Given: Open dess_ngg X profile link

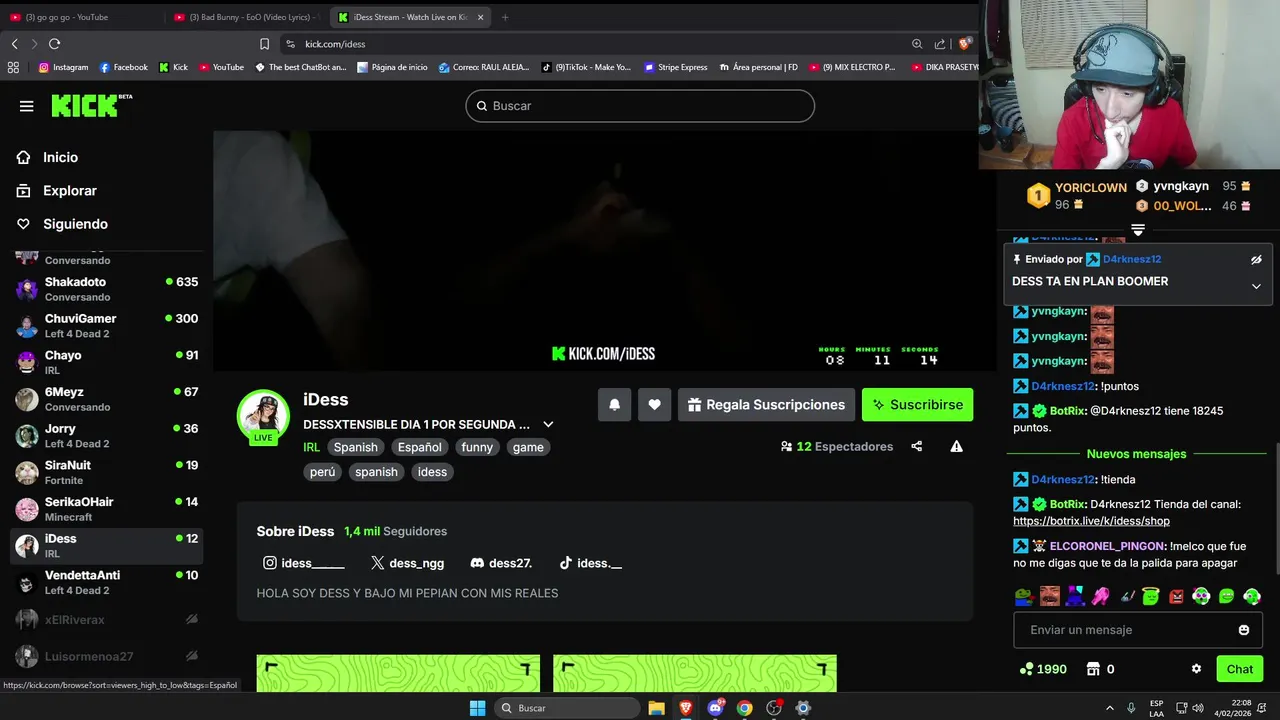Looking at the screenshot, I should (407, 563).
